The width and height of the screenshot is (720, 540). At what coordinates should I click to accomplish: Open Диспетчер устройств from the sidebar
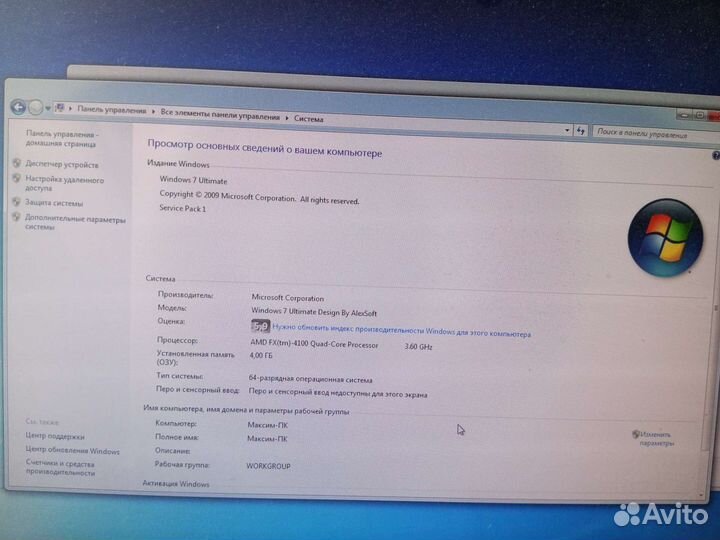[x=61, y=164]
